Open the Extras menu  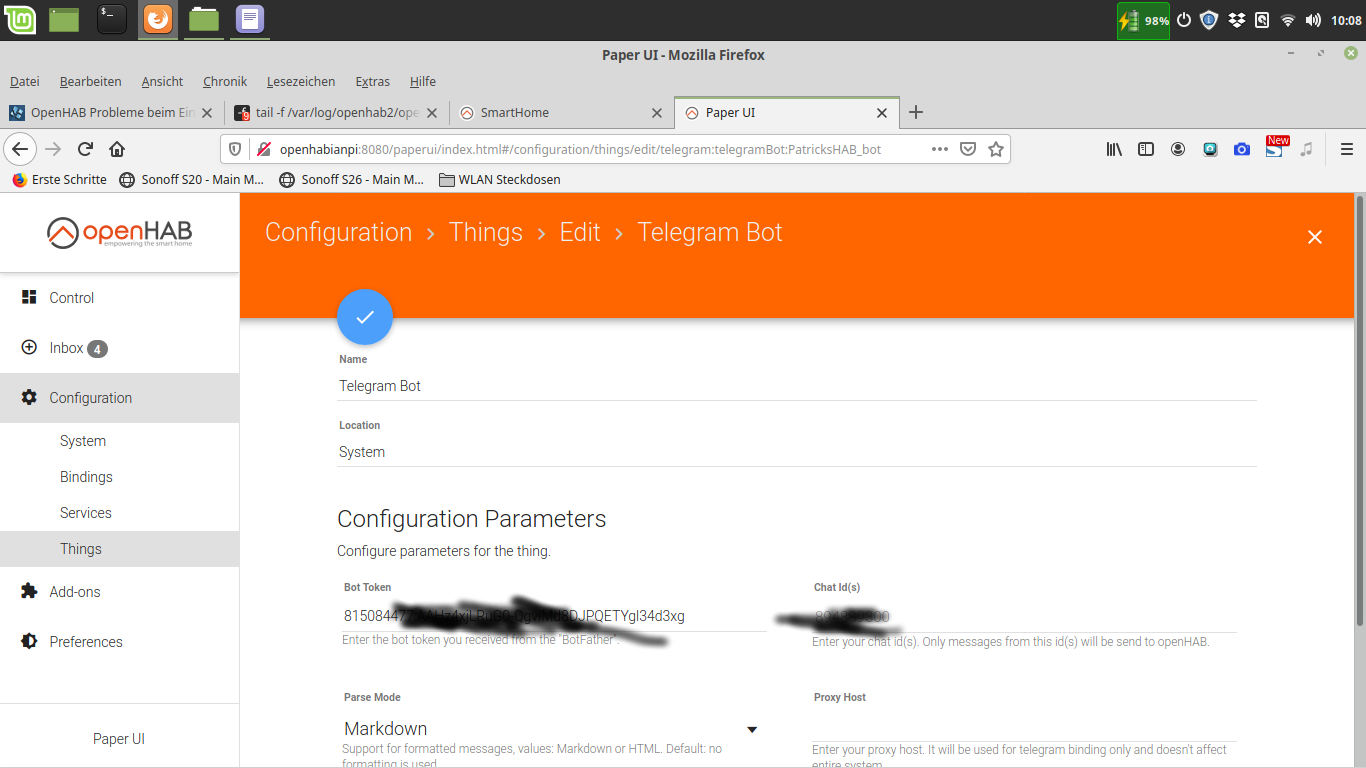click(373, 81)
